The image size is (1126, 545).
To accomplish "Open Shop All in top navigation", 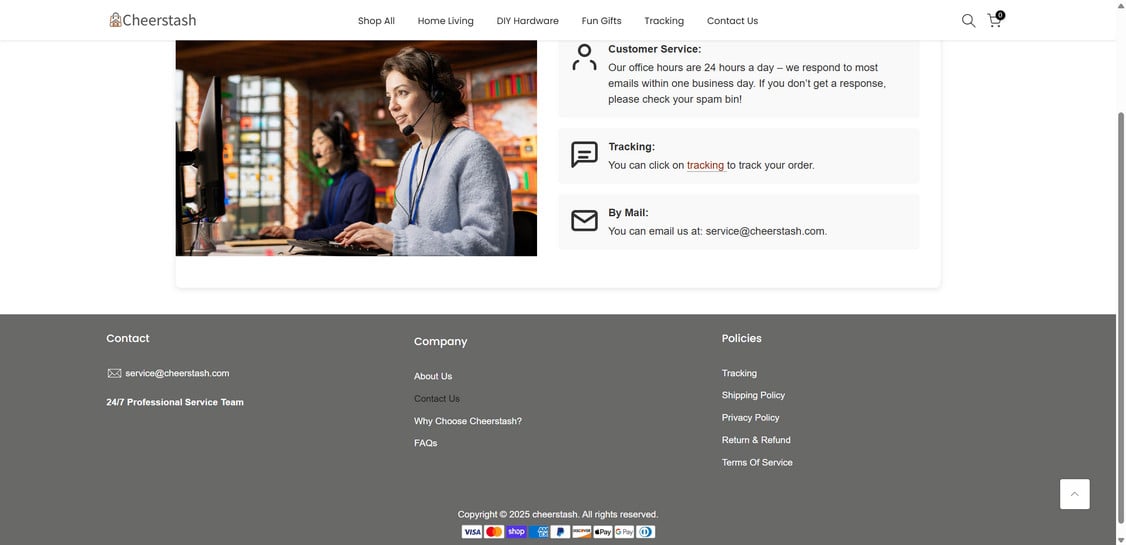I will tap(376, 21).
